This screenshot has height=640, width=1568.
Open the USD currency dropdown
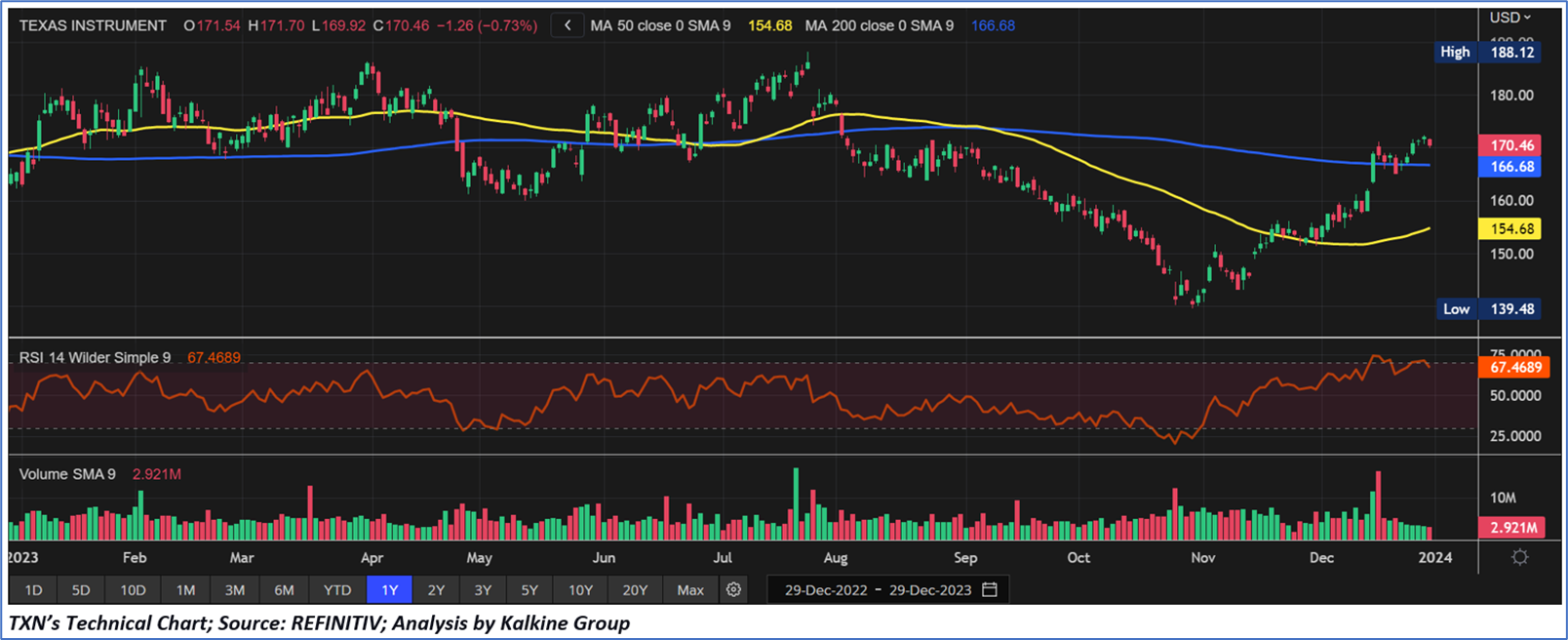click(1510, 18)
